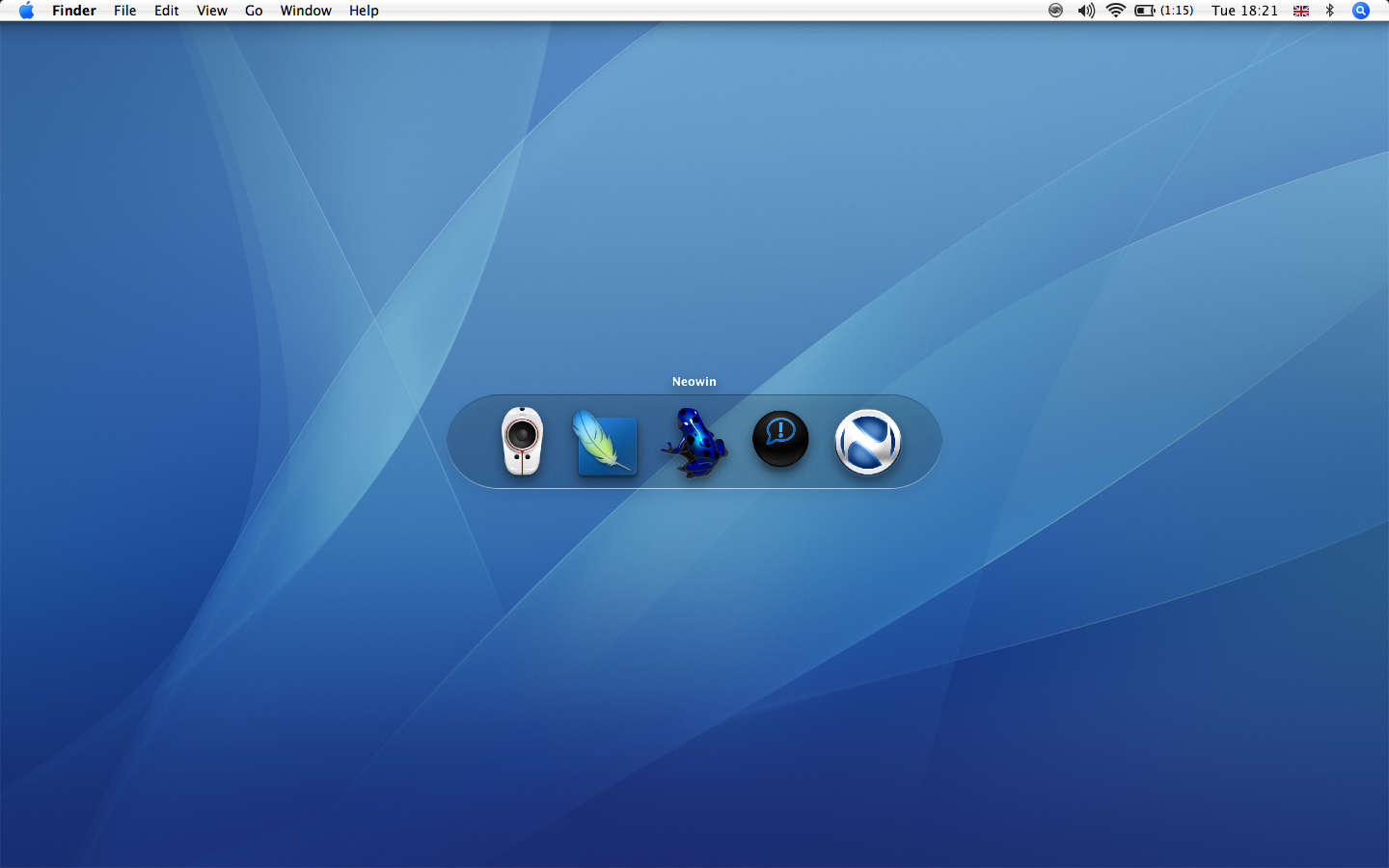Click the black chat-bubble exclamation icon
Viewport: 1389px width, 868px height.
[780, 439]
